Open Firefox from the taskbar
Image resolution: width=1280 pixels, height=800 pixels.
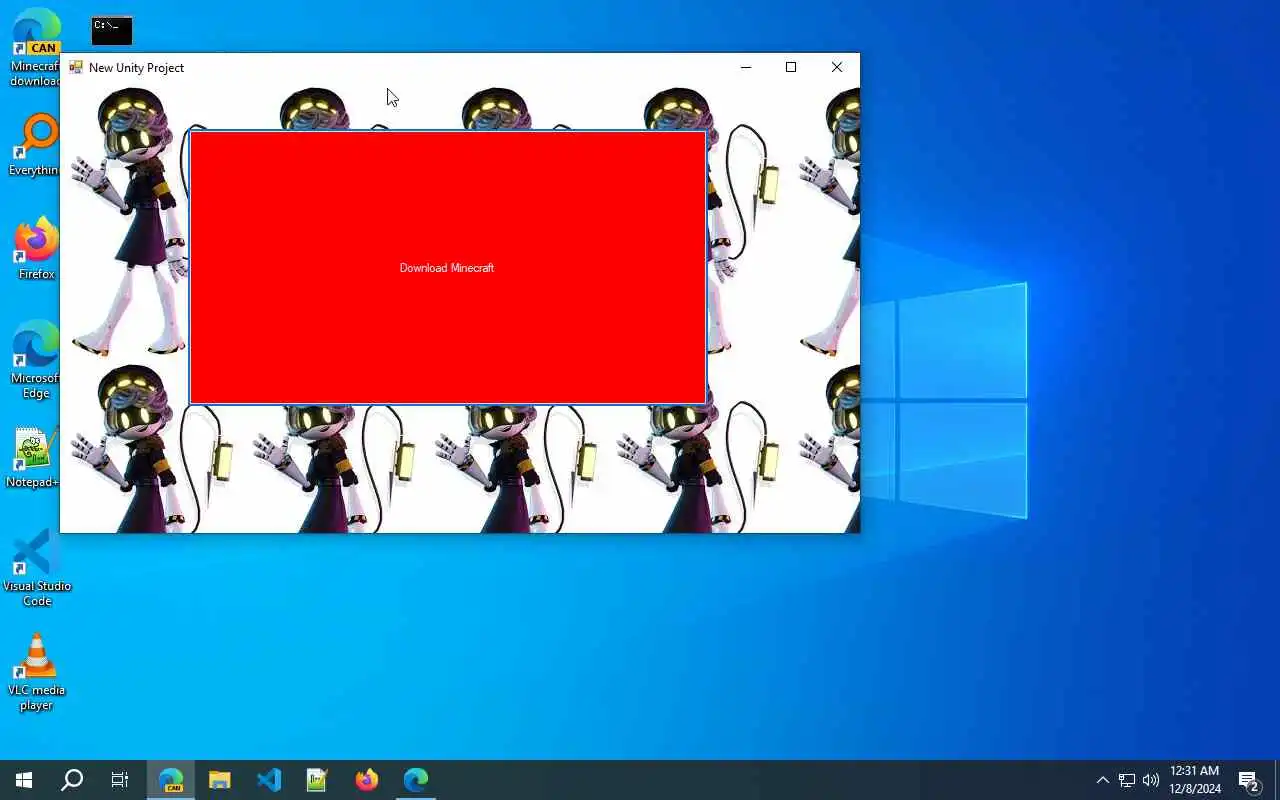click(367, 780)
